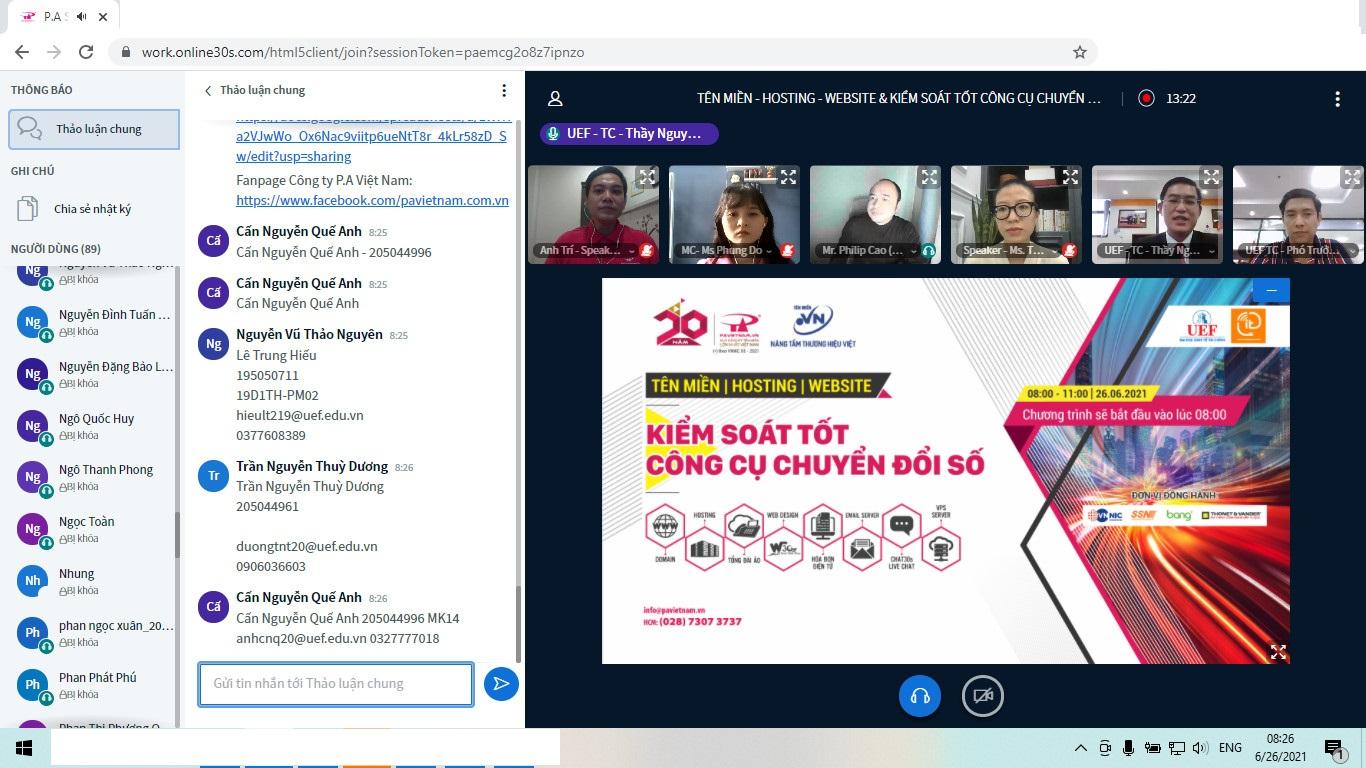Go back using the Thảo luận chung chevron
Image resolution: width=1366 pixels, height=768 pixels.
[x=208, y=90]
